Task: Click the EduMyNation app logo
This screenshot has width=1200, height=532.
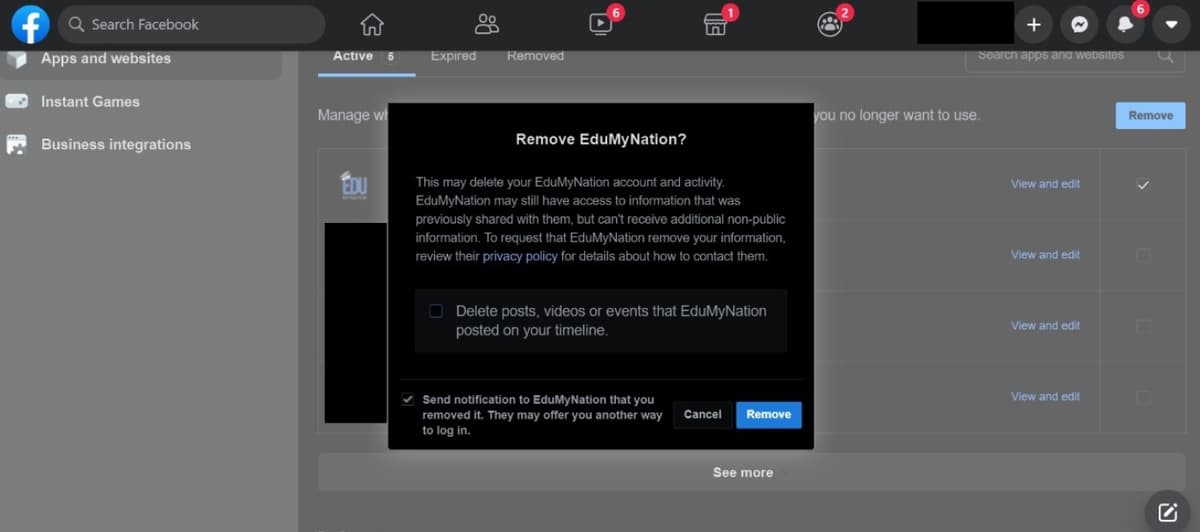Action: point(354,184)
